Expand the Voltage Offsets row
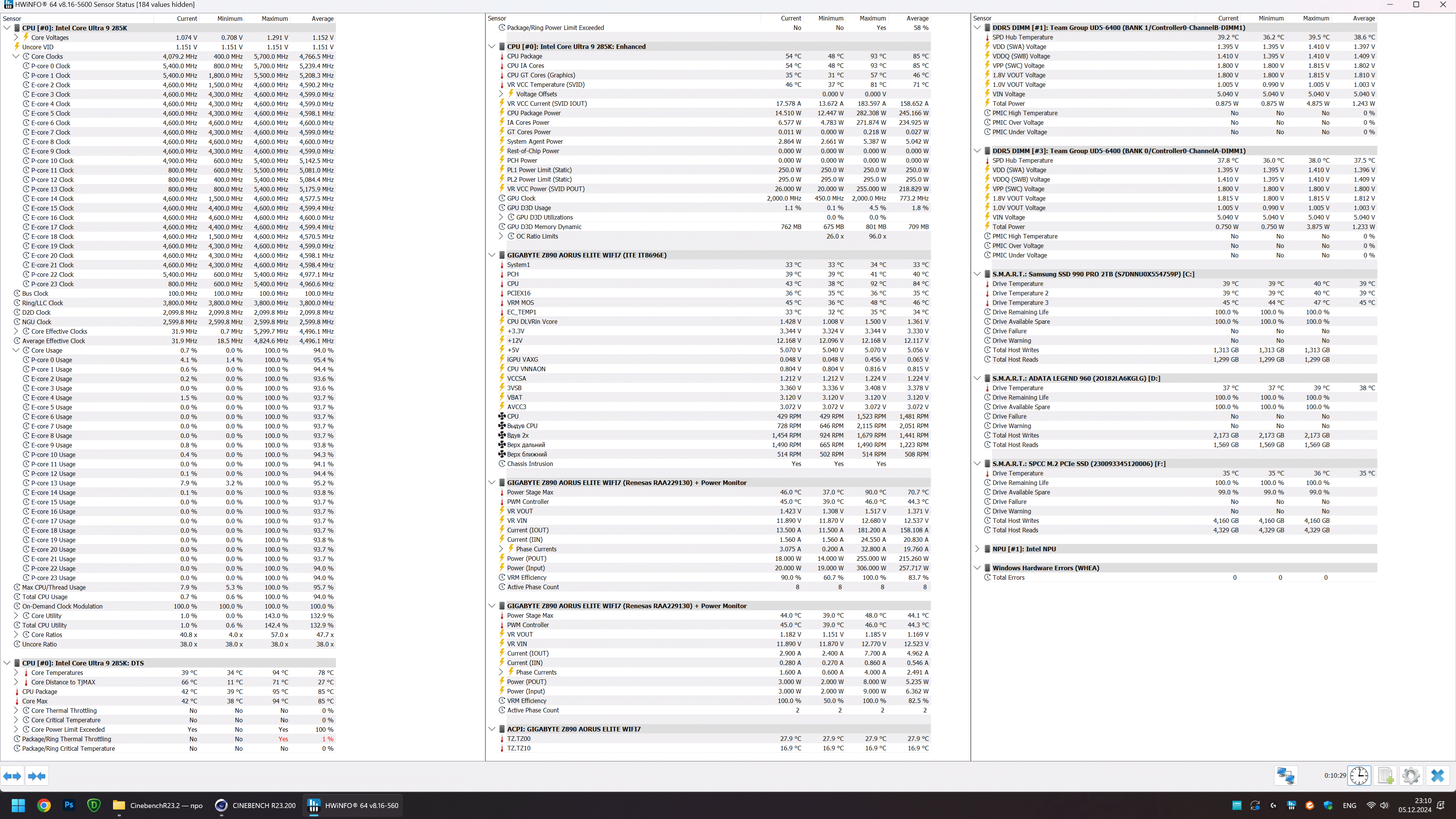The image size is (1456, 819). tap(501, 94)
